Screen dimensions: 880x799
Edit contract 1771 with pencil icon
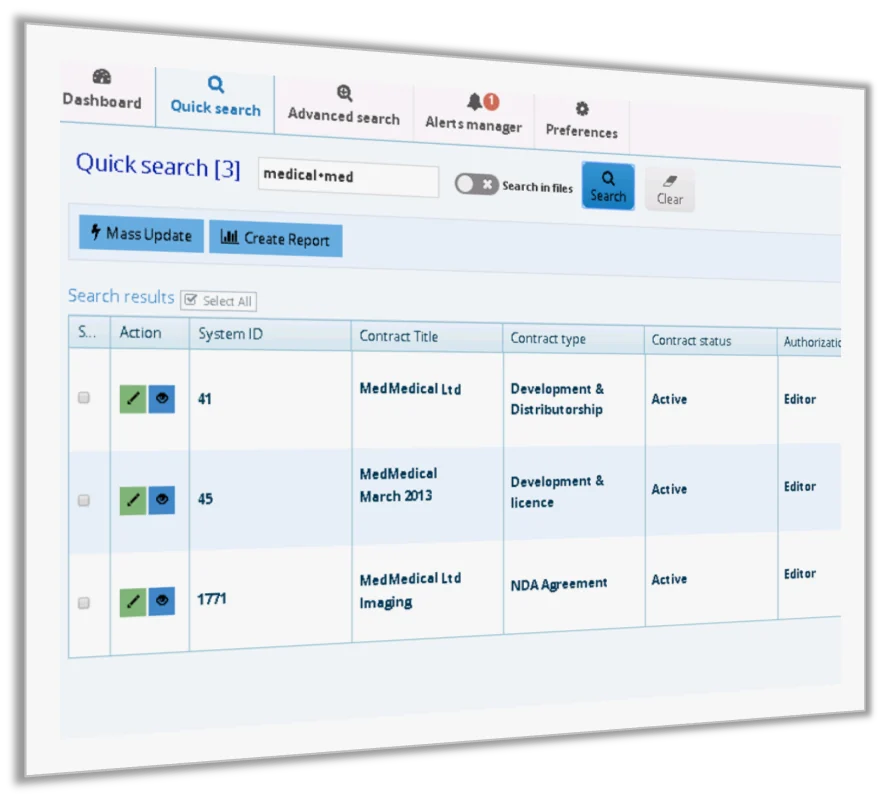coord(133,602)
